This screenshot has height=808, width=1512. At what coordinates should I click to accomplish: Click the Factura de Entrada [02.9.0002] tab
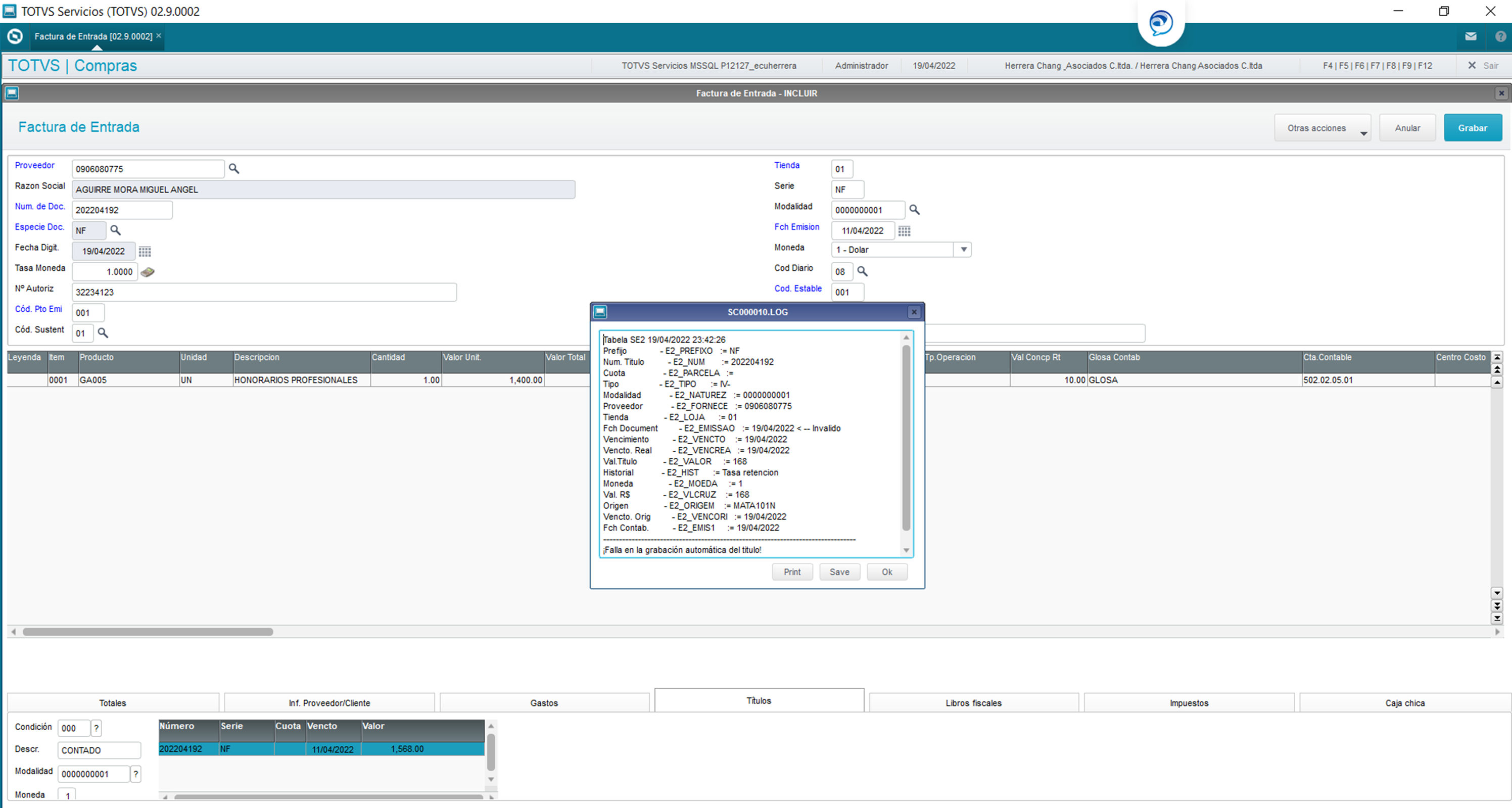click(x=93, y=36)
